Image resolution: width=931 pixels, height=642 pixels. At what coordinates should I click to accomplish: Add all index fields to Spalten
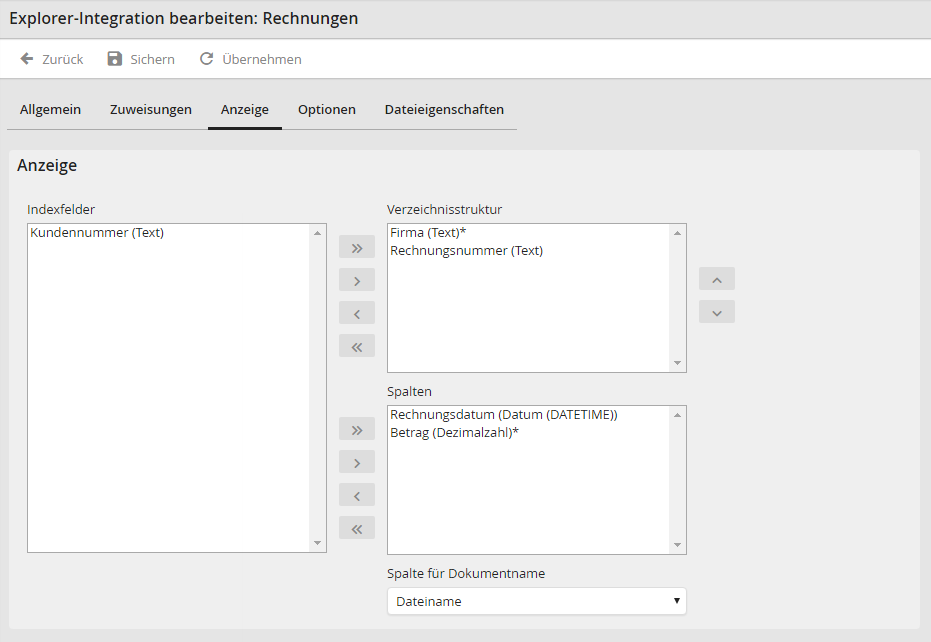tap(357, 429)
